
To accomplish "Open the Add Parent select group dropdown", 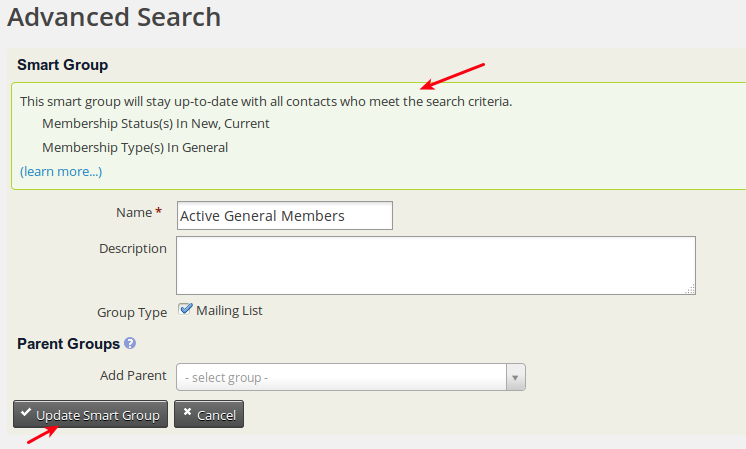I will pyautogui.click(x=351, y=377).
